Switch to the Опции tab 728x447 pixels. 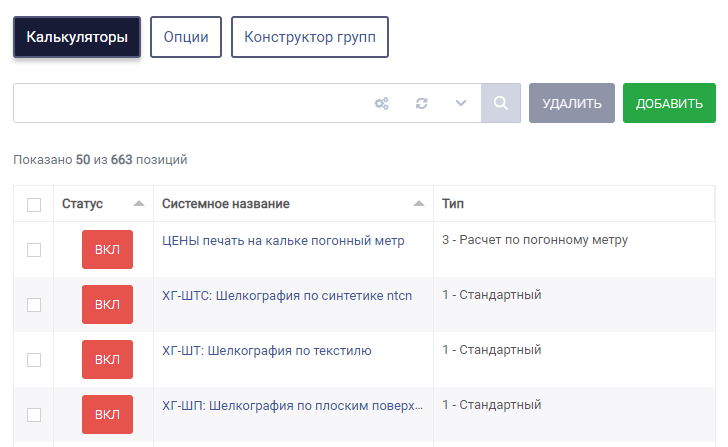tap(186, 37)
